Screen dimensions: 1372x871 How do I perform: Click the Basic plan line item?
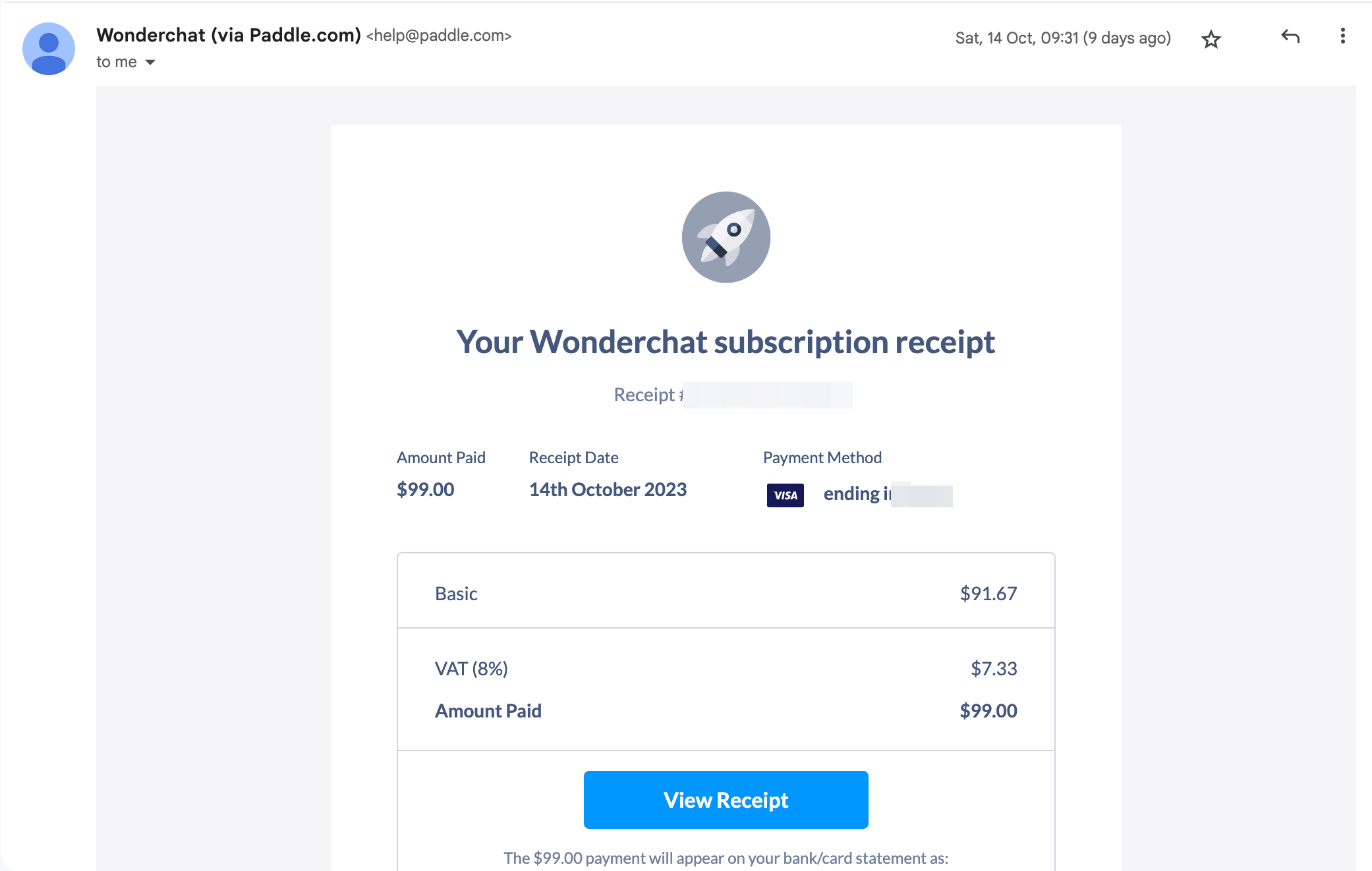click(456, 594)
